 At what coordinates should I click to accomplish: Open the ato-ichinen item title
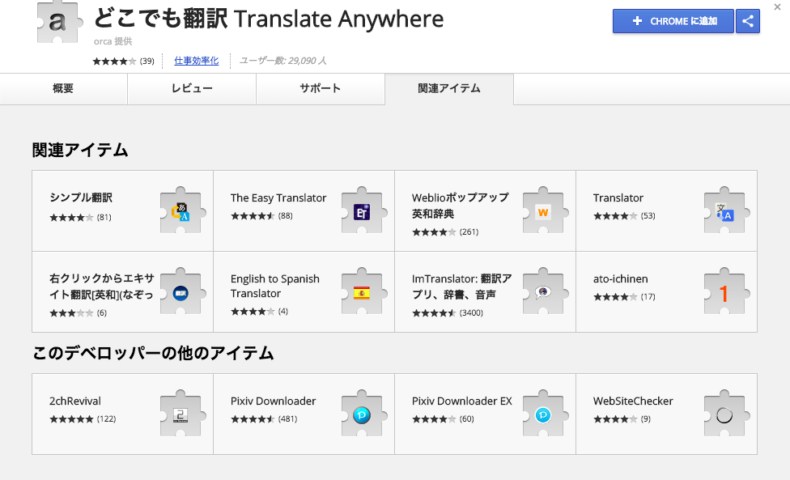tap(620, 279)
